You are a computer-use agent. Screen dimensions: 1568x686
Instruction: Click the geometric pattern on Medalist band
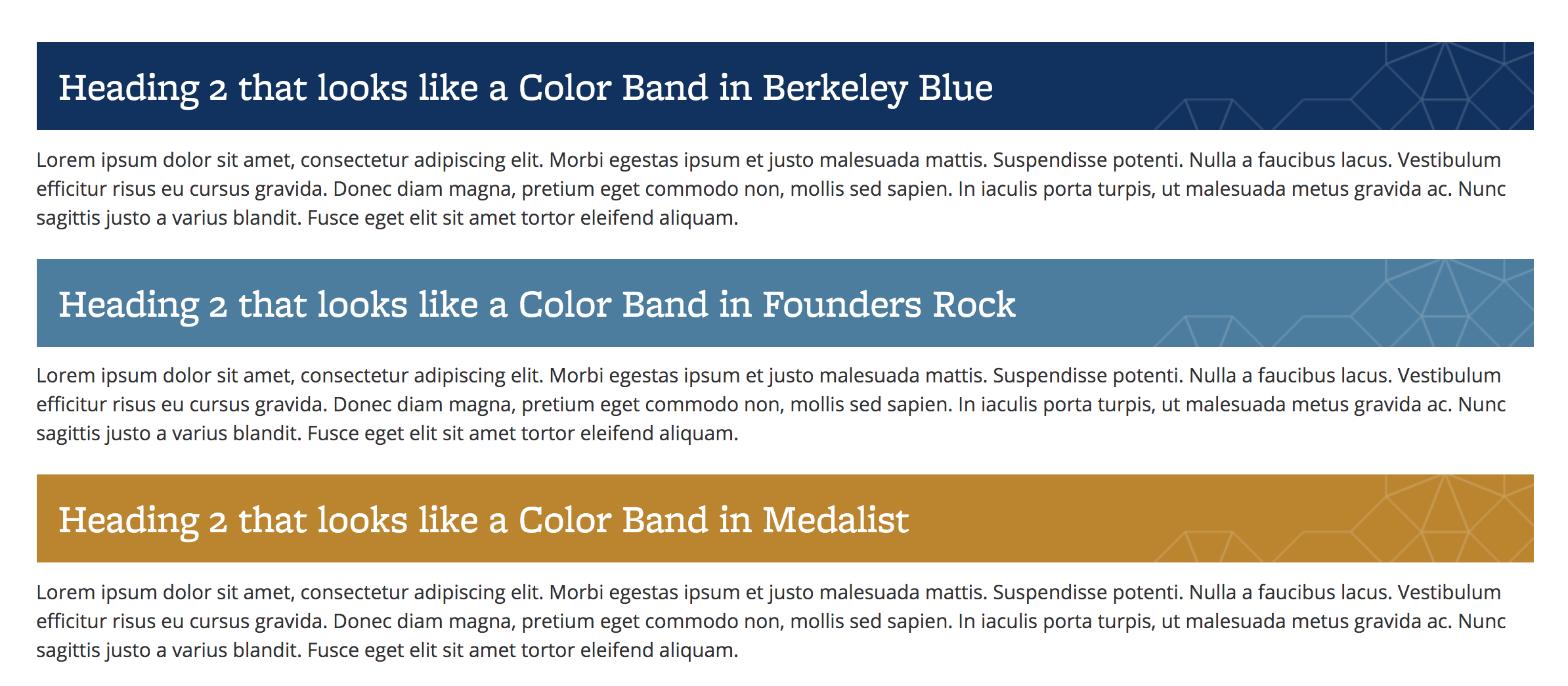click(1343, 518)
